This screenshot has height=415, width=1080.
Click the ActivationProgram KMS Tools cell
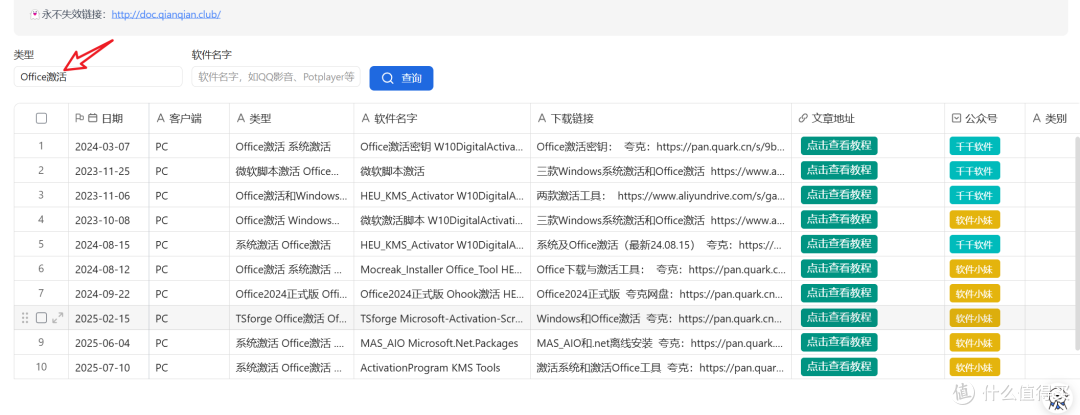(x=442, y=368)
